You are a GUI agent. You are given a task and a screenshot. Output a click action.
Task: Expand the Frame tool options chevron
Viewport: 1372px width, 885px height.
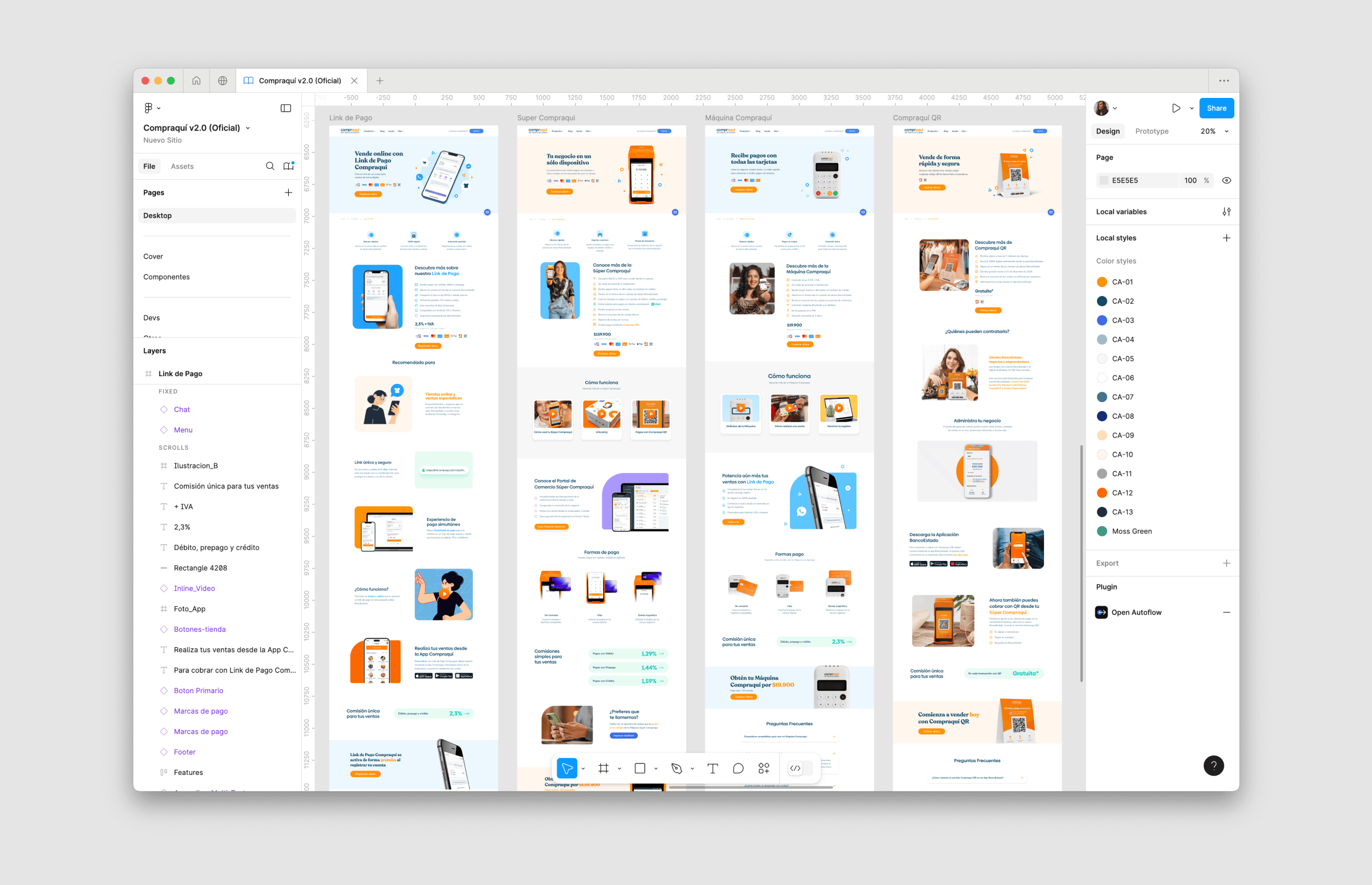point(620,769)
